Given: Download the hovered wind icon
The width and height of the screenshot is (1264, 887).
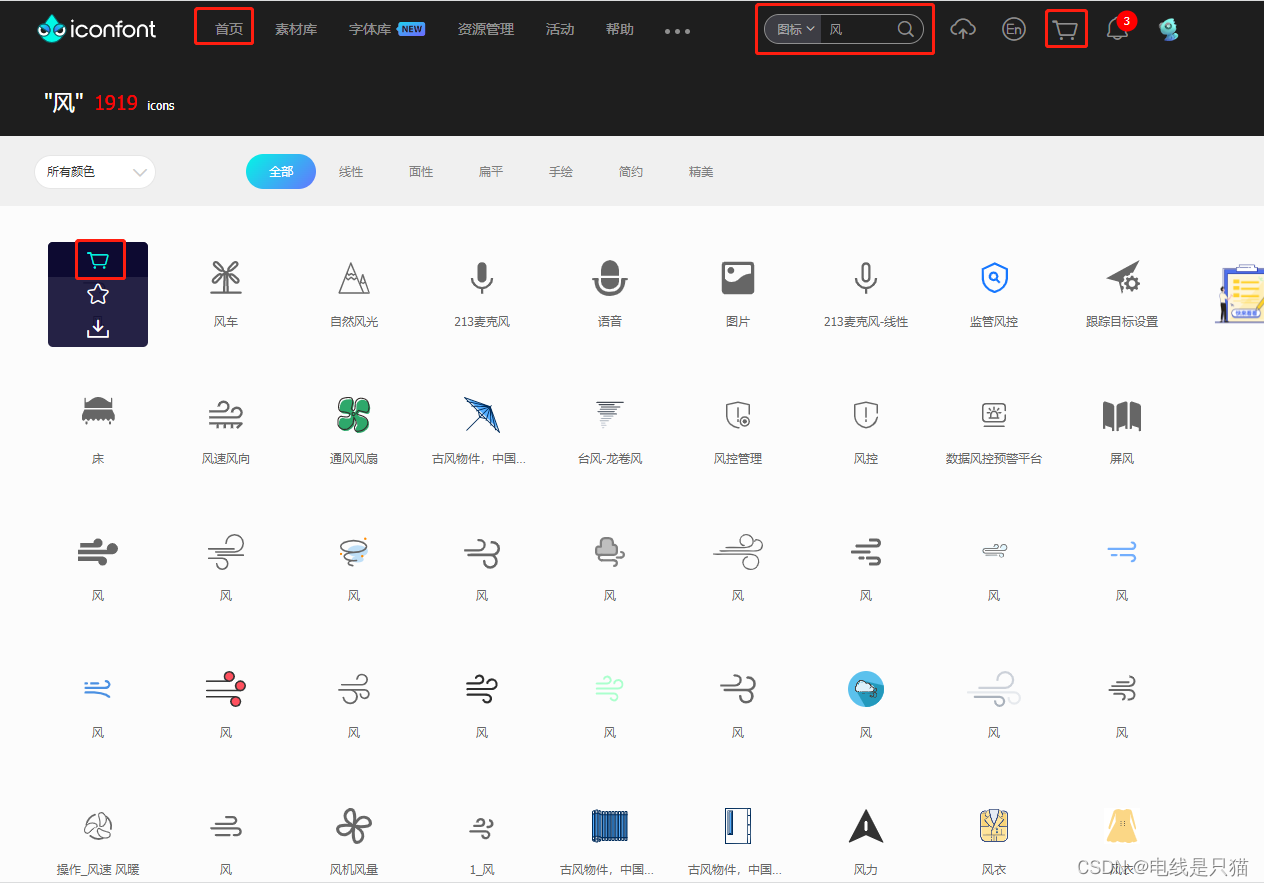Looking at the screenshot, I should [x=97, y=327].
